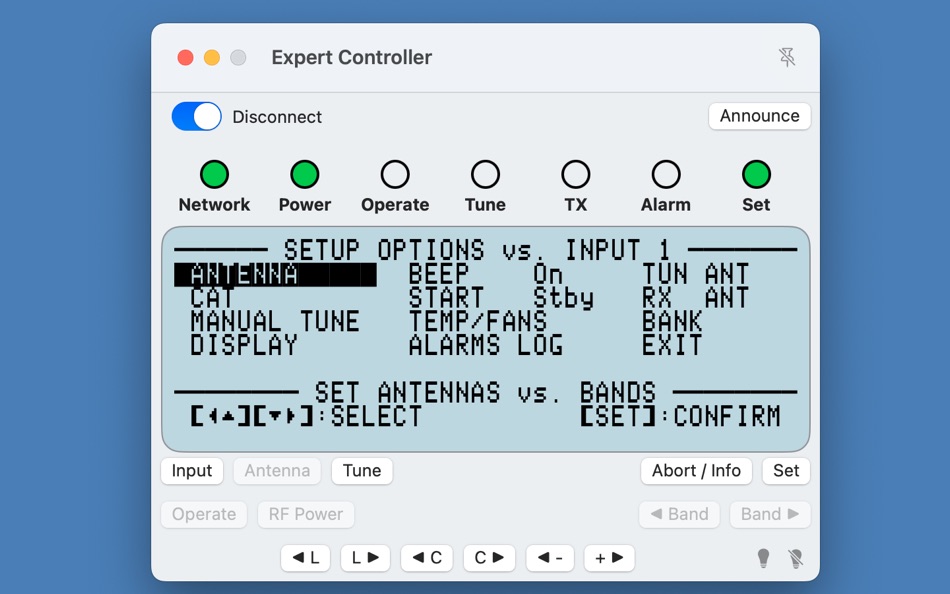Toggle the Disconnect switch

(196, 116)
